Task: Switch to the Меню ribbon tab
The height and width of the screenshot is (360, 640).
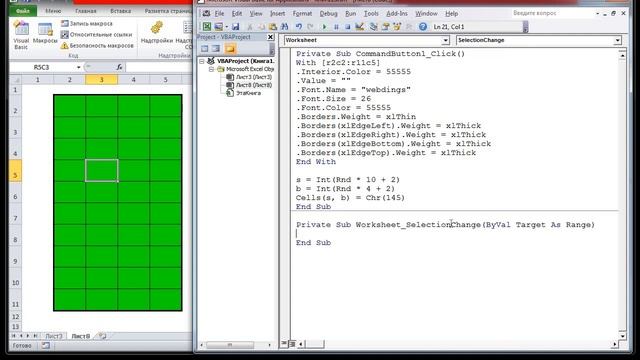Action: tap(53, 11)
